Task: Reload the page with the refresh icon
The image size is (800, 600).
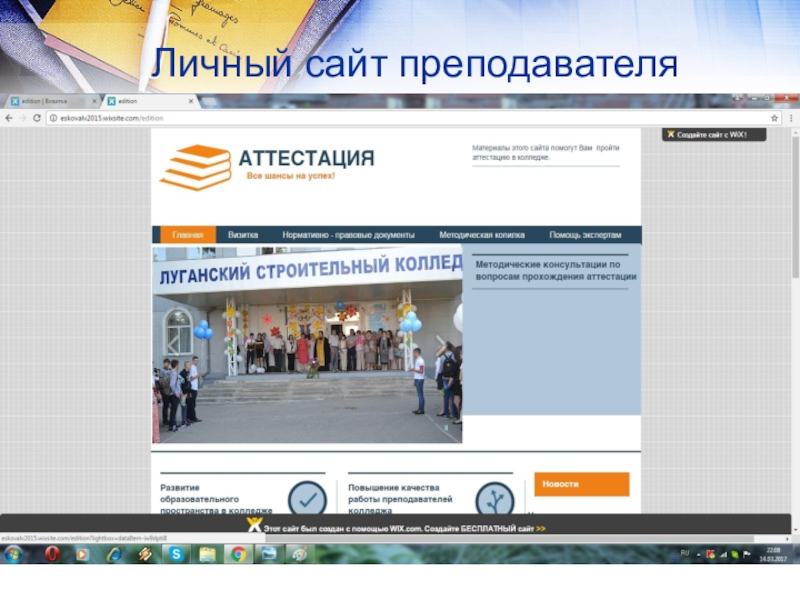Action: pos(37,118)
